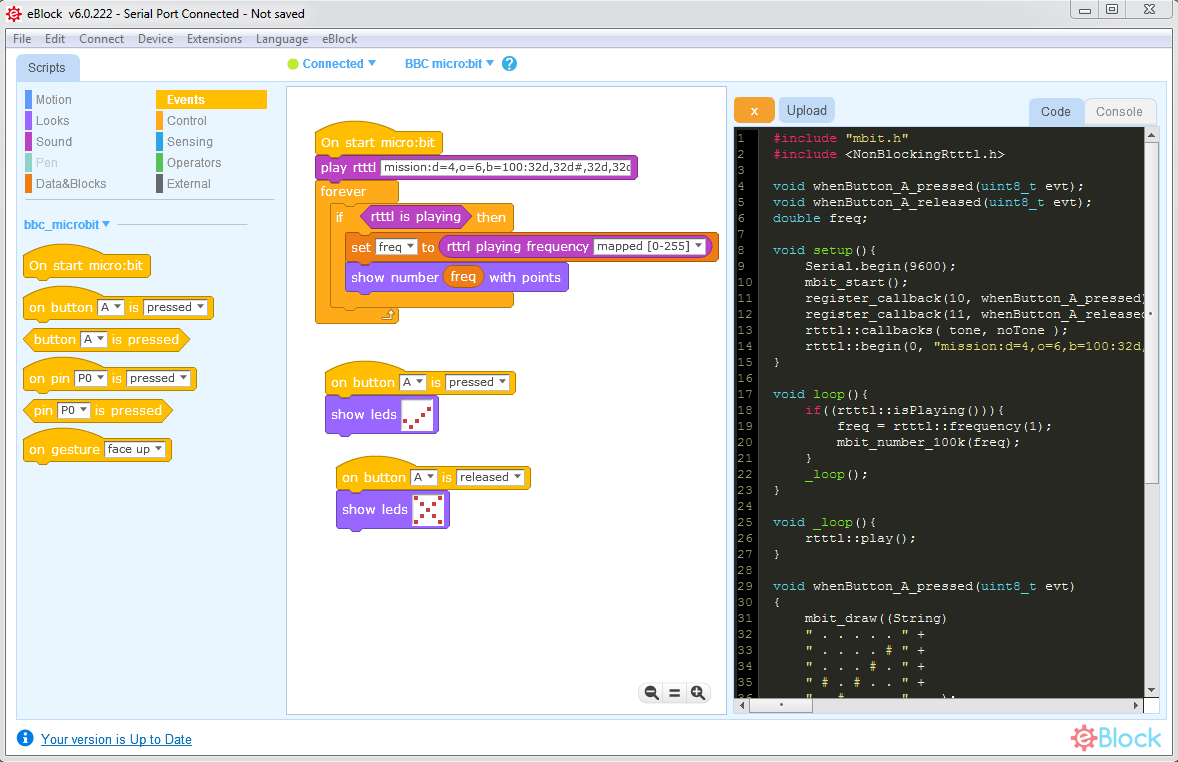This screenshot has width=1178, height=762.
Task: Click code panel horizontal scroll left arrow
Action: click(x=742, y=706)
